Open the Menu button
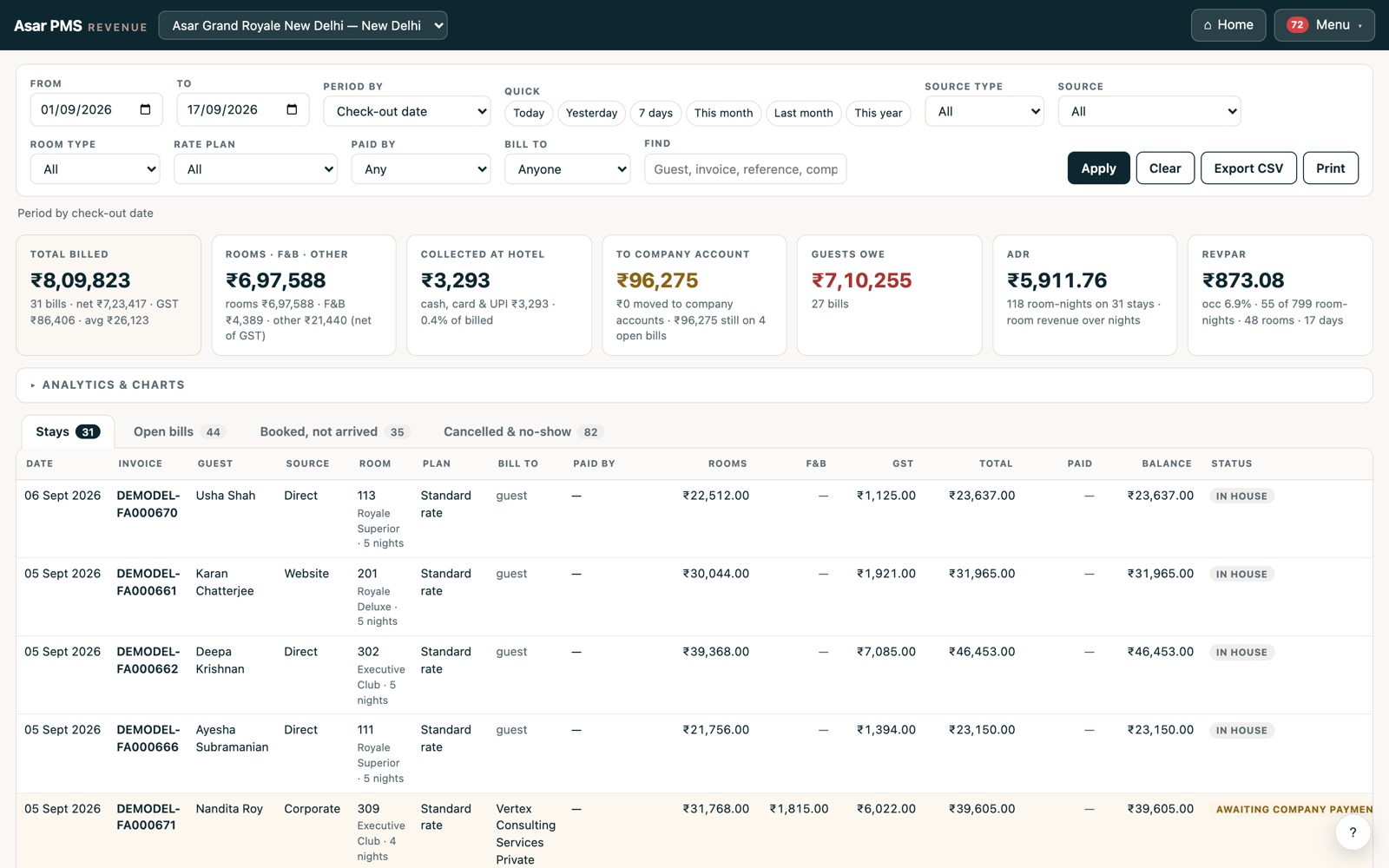The width and height of the screenshot is (1389, 868). tap(1324, 25)
